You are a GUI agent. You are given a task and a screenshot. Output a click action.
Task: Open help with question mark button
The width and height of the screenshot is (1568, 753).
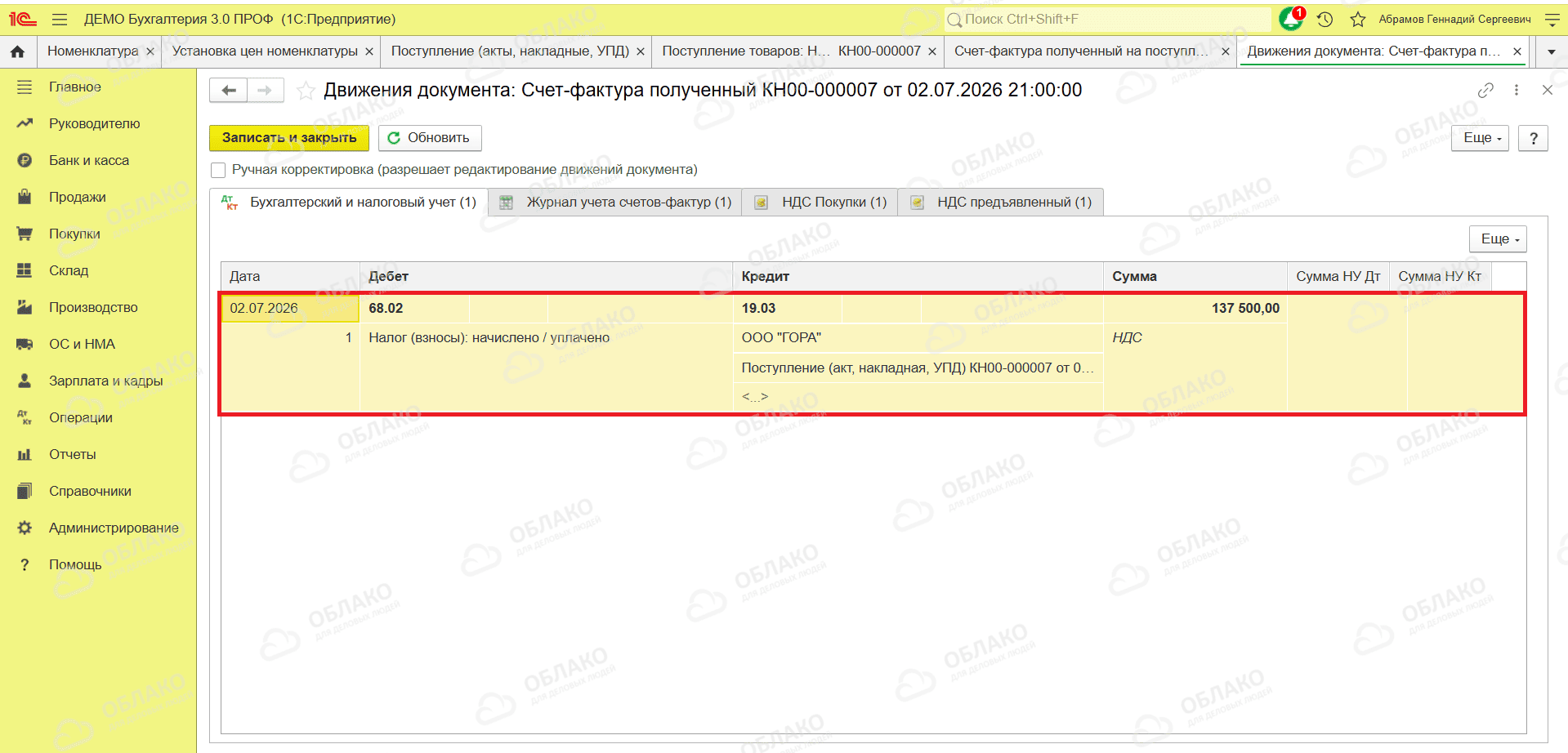[x=1534, y=138]
